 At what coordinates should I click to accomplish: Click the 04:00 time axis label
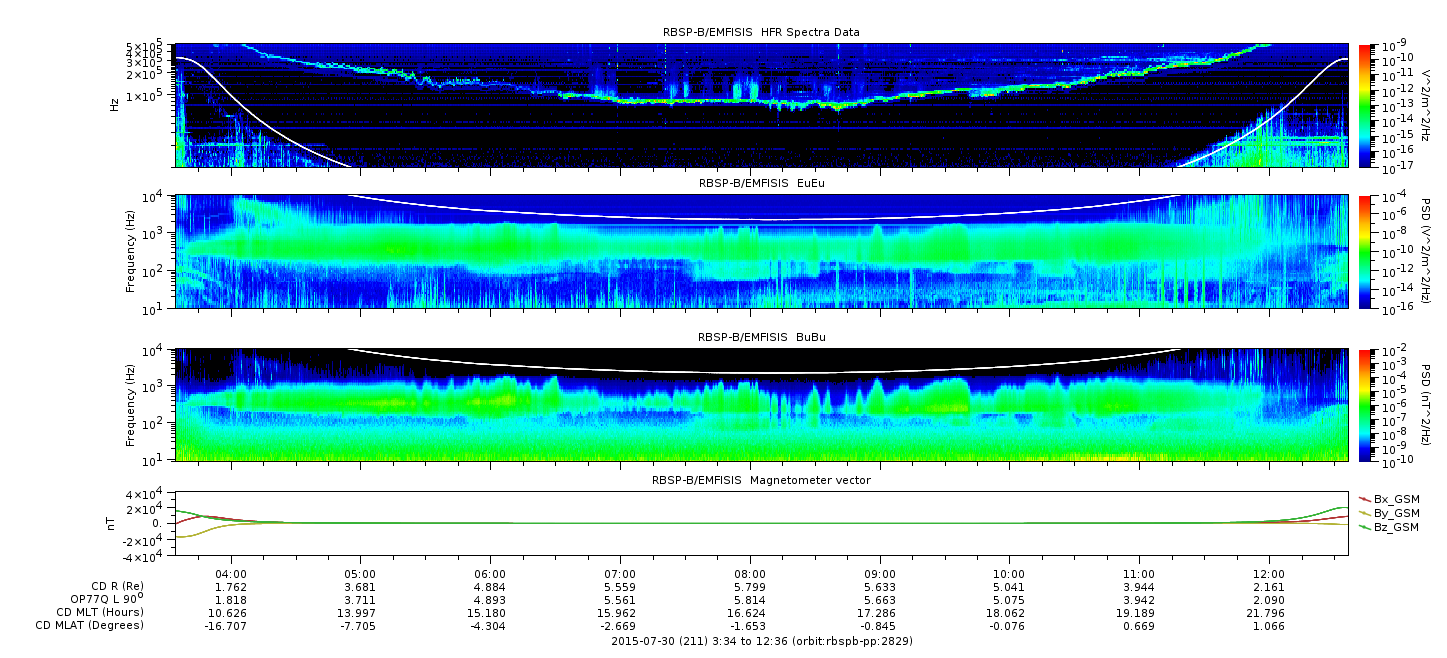231,574
